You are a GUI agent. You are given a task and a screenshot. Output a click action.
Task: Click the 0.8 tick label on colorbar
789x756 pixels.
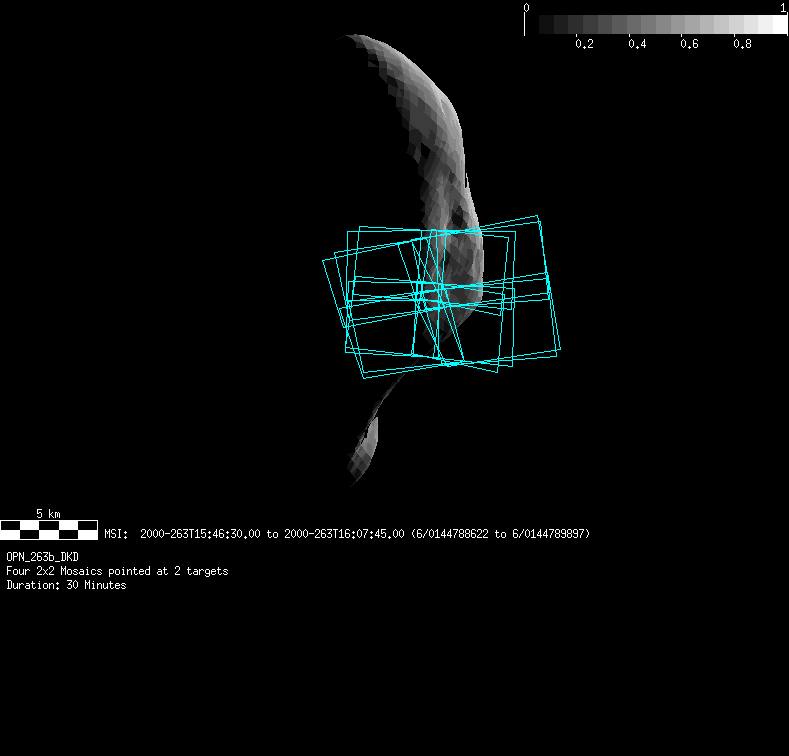[741, 45]
